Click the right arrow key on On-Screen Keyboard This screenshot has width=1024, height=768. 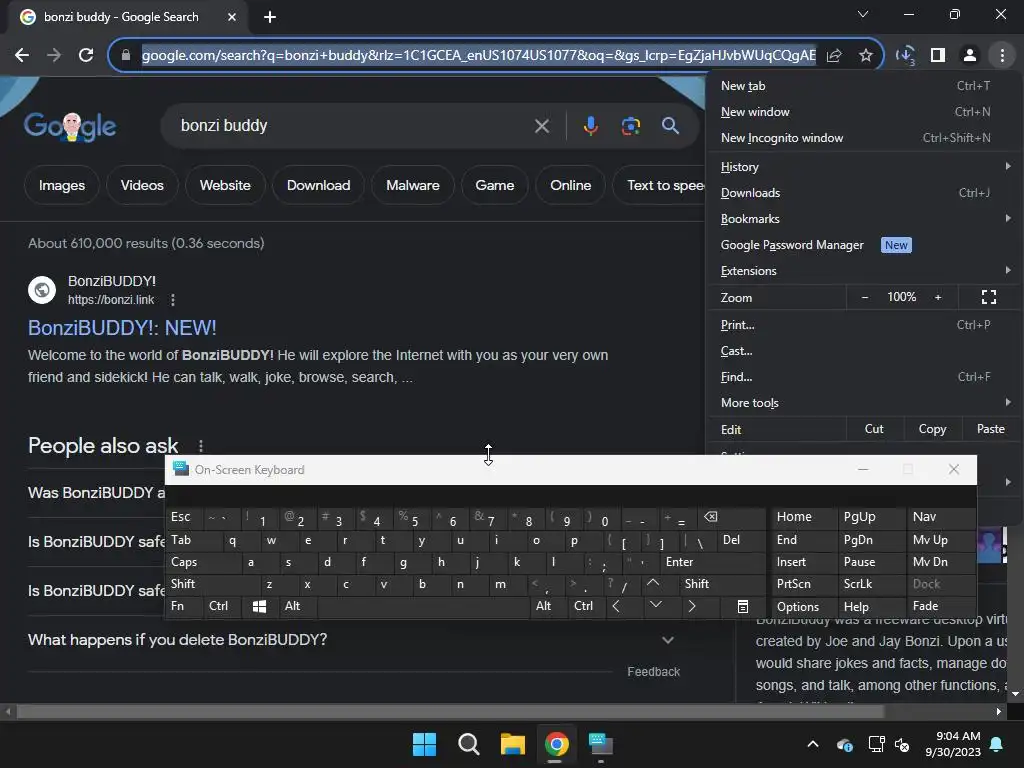click(x=692, y=607)
